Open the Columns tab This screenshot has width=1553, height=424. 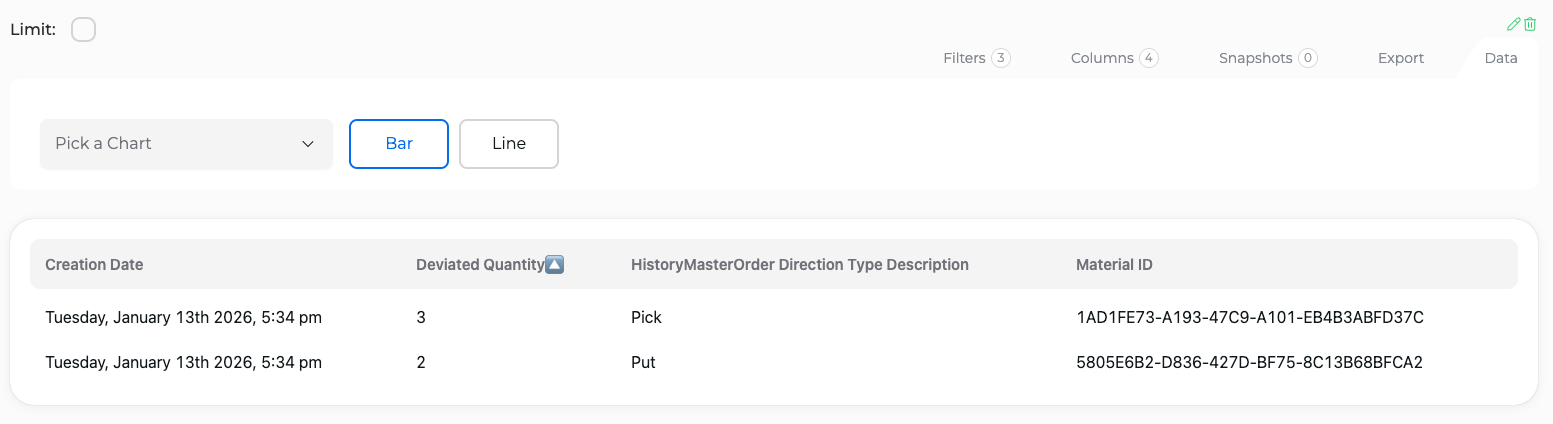[1114, 58]
